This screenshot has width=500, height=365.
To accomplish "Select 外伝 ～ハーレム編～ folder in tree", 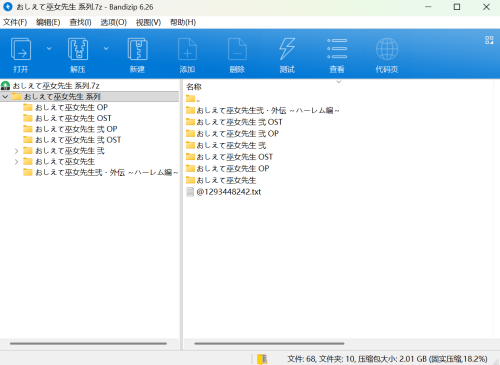I will [x=106, y=172].
